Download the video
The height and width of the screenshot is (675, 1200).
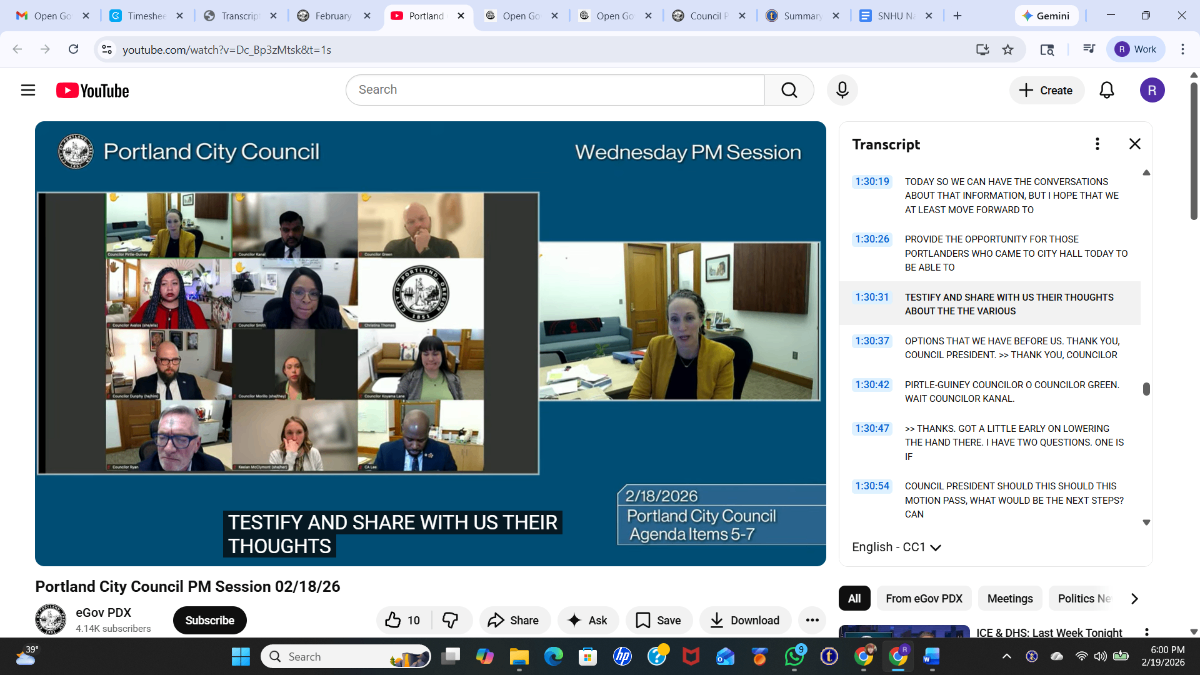(745, 620)
